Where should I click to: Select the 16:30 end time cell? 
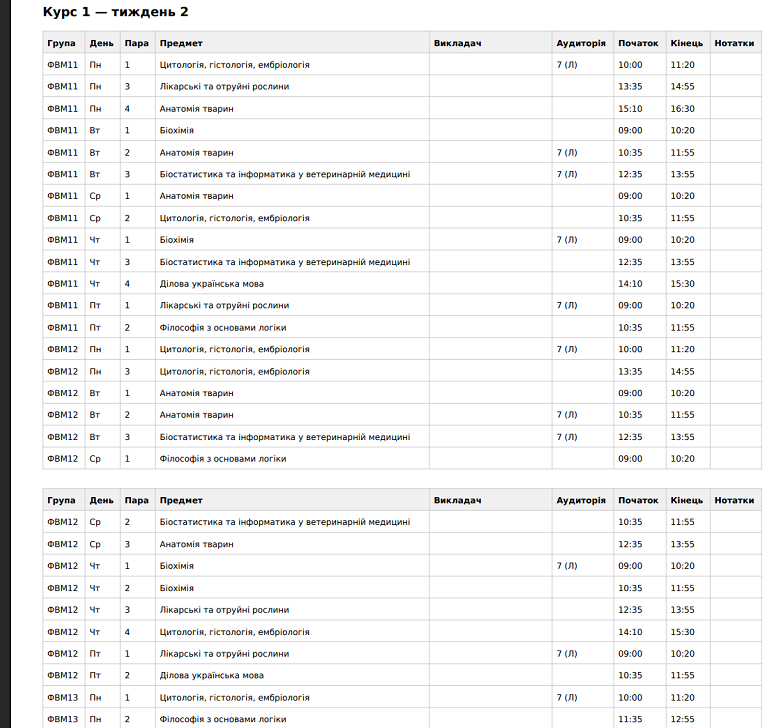[682, 109]
